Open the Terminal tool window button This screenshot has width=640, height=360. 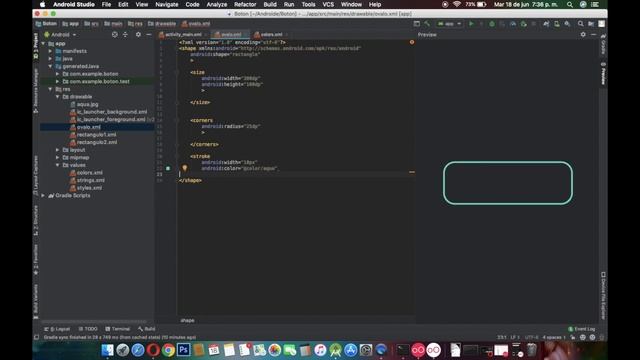pyautogui.click(x=118, y=329)
